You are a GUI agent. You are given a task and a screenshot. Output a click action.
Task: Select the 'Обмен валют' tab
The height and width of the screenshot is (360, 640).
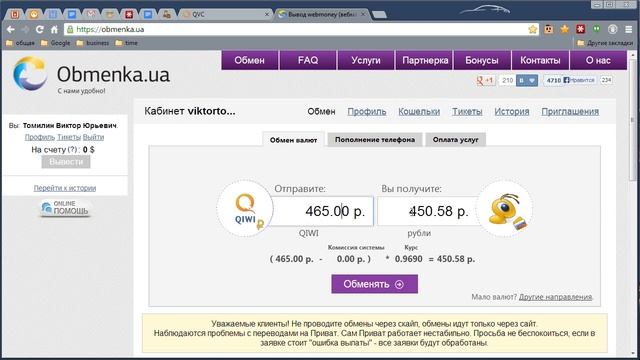(293, 140)
